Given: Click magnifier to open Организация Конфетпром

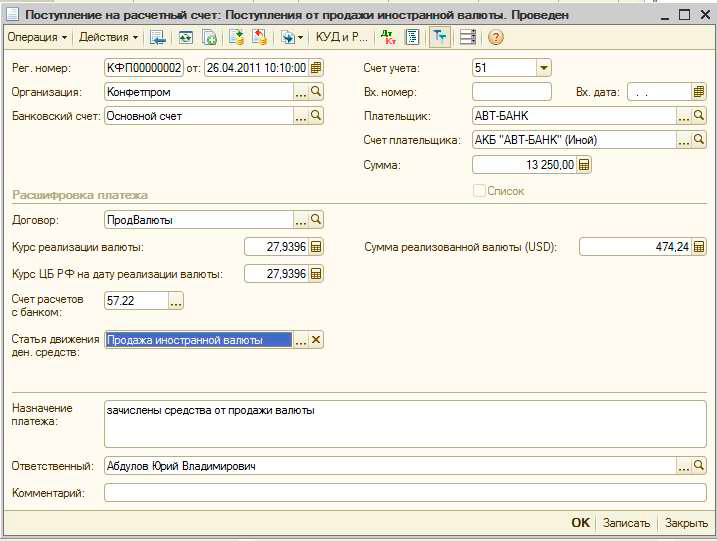Looking at the screenshot, I should click(x=316, y=92).
